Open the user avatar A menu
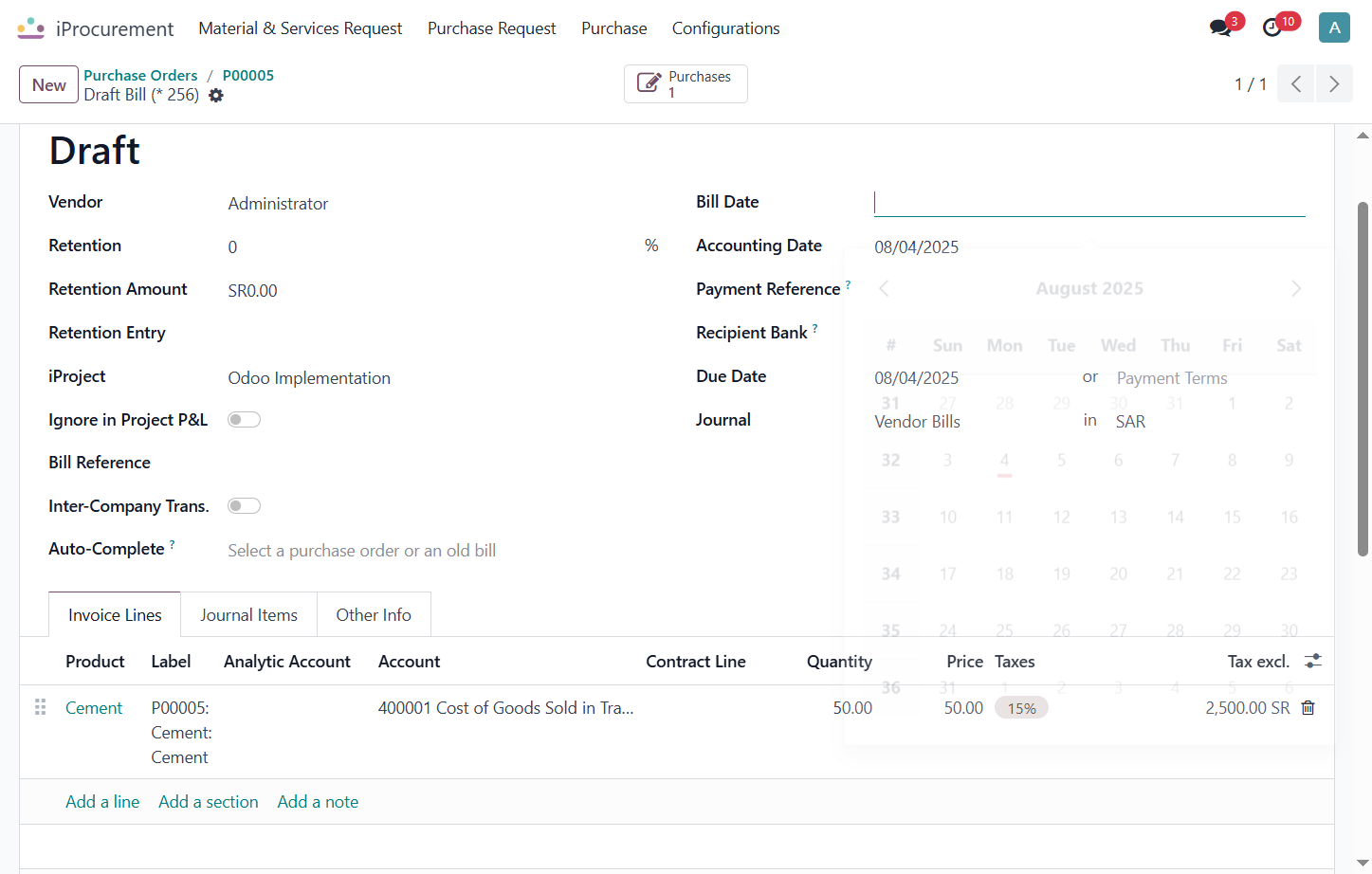The width and height of the screenshot is (1372, 874). click(1334, 27)
